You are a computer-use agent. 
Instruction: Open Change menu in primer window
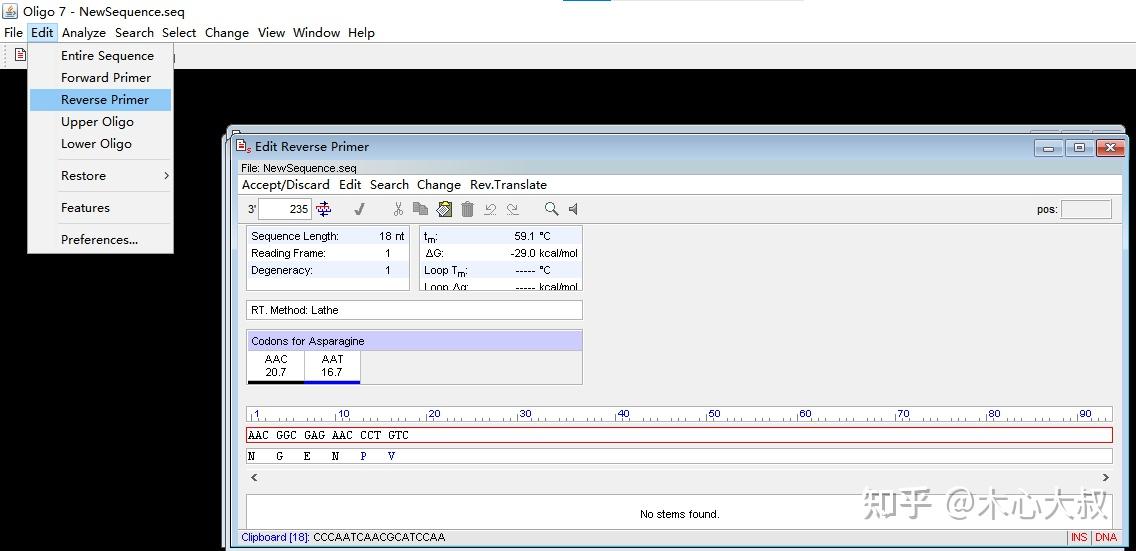click(x=438, y=185)
